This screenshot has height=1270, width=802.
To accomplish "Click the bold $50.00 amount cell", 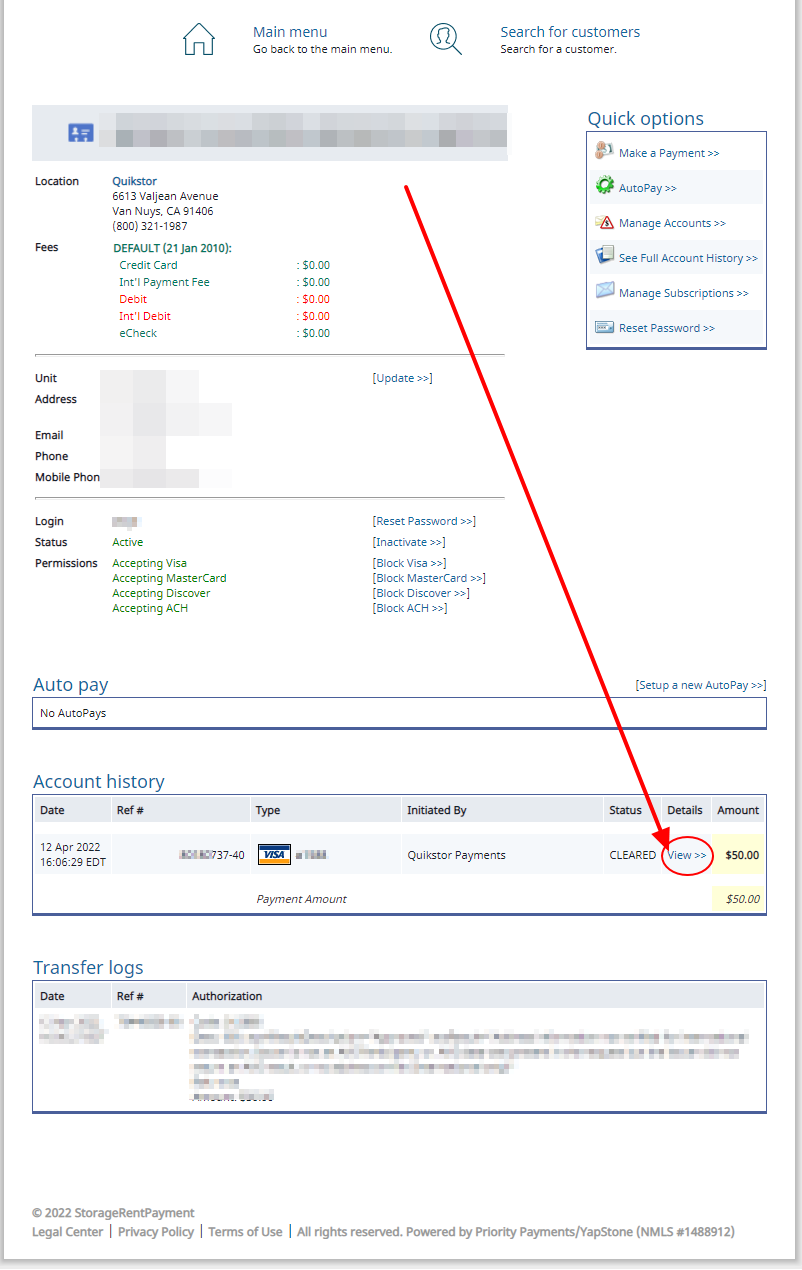I will (742, 855).
